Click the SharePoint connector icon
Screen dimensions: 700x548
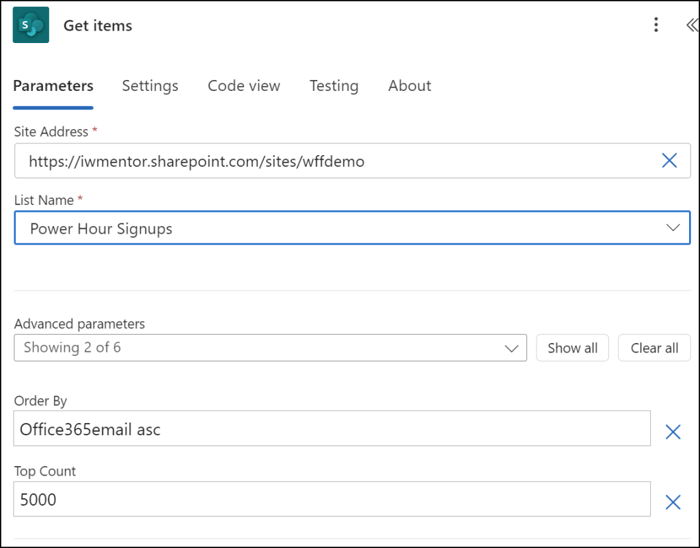pyautogui.click(x=31, y=25)
